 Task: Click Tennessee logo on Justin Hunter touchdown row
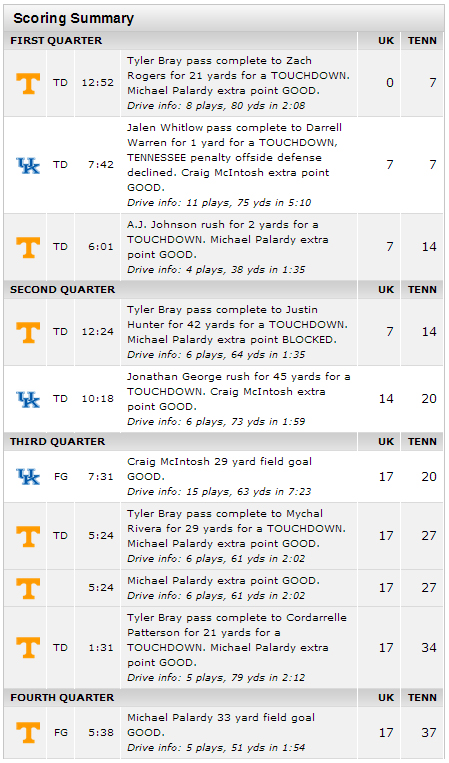point(28,332)
